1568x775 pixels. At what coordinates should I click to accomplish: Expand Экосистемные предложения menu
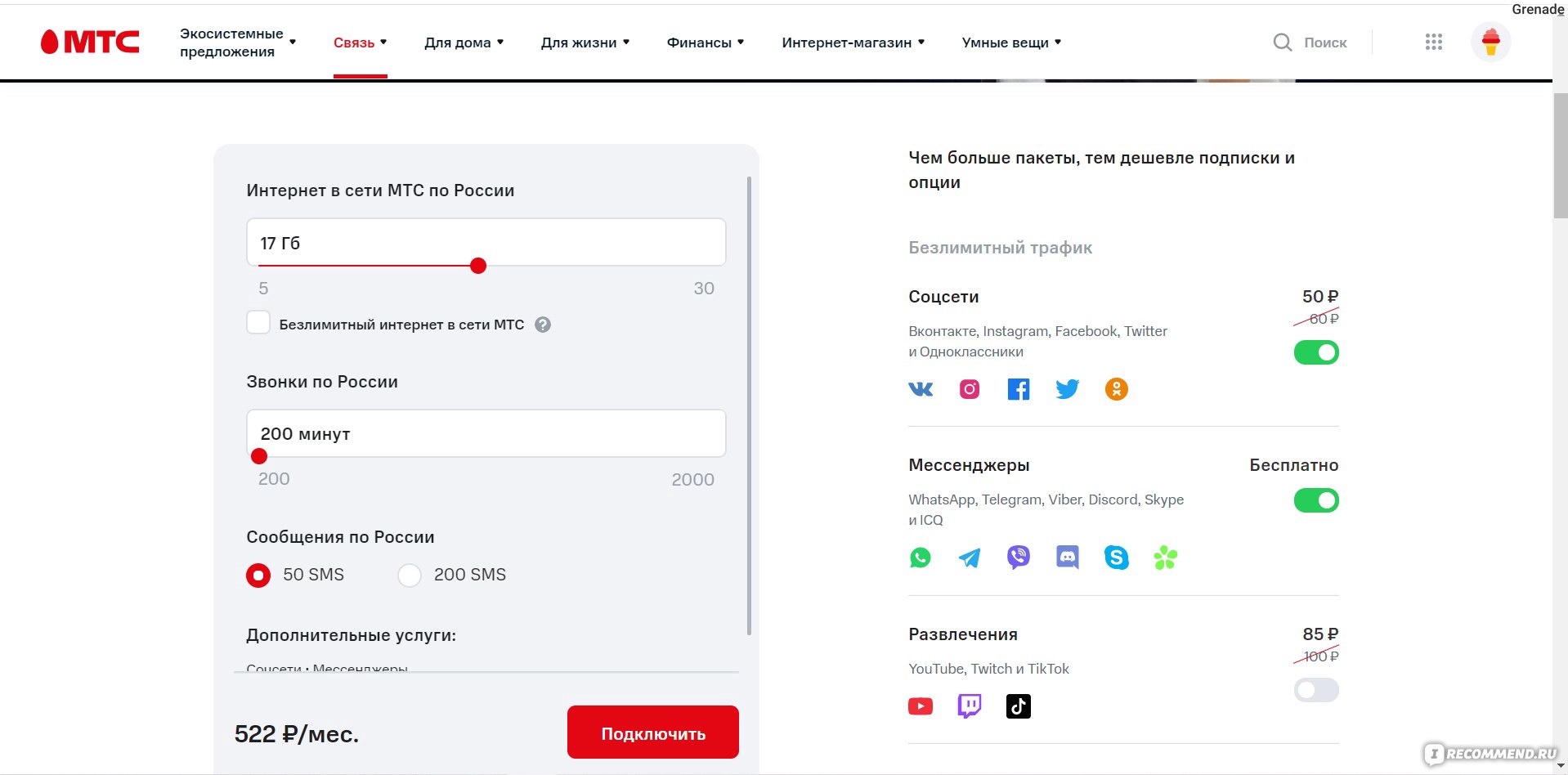click(x=237, y=43)
